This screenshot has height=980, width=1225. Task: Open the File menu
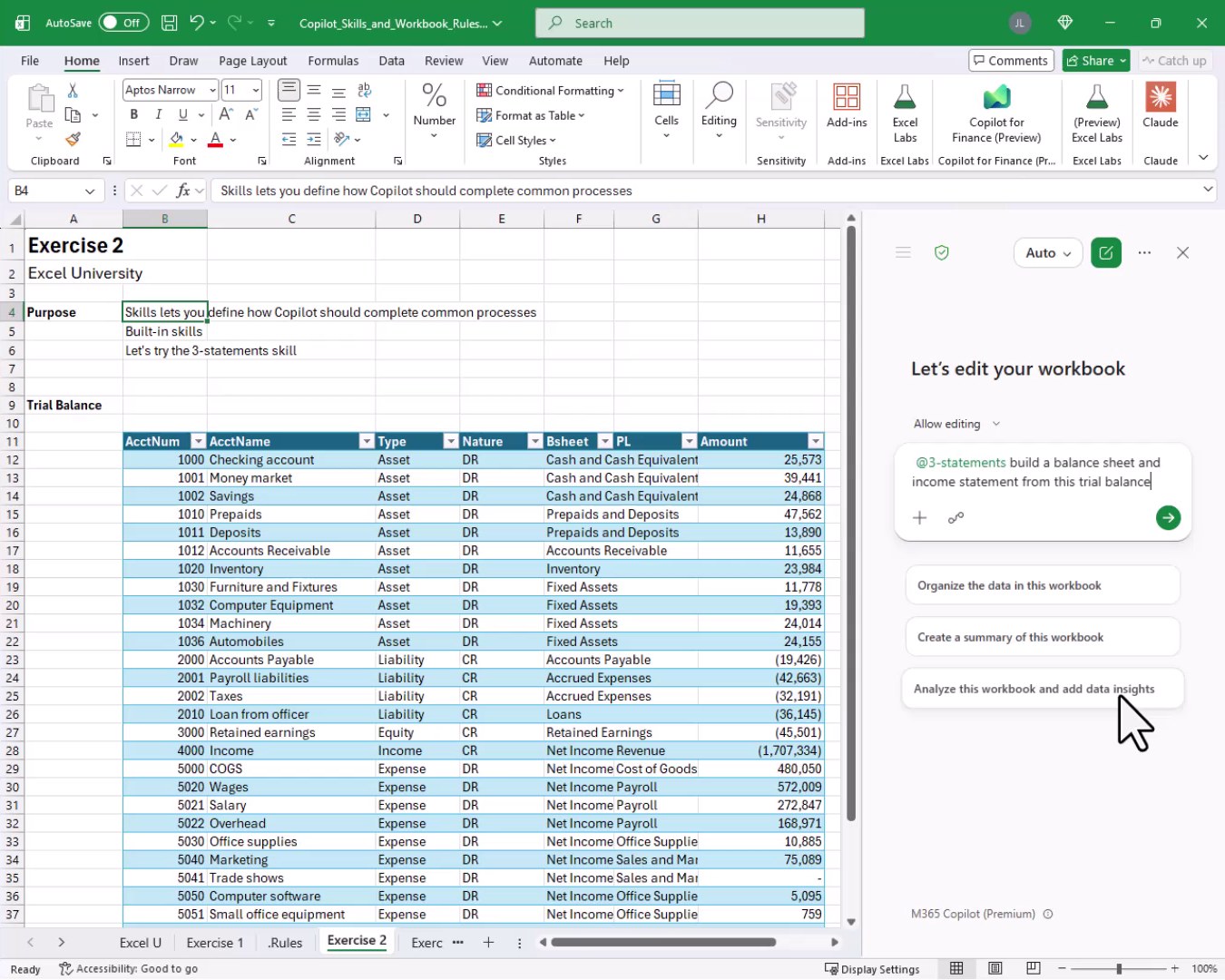(x=30, y=61)
